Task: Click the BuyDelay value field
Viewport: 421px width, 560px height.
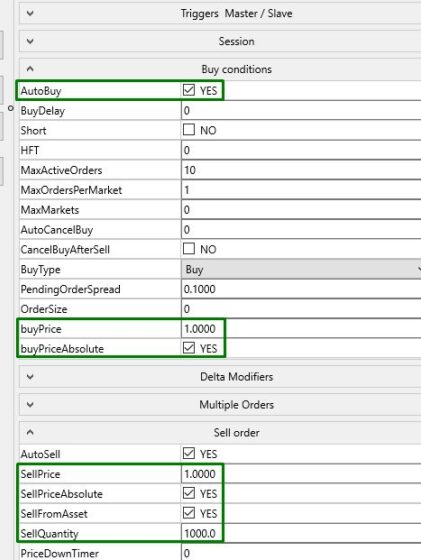Action: tap(301, 111)
